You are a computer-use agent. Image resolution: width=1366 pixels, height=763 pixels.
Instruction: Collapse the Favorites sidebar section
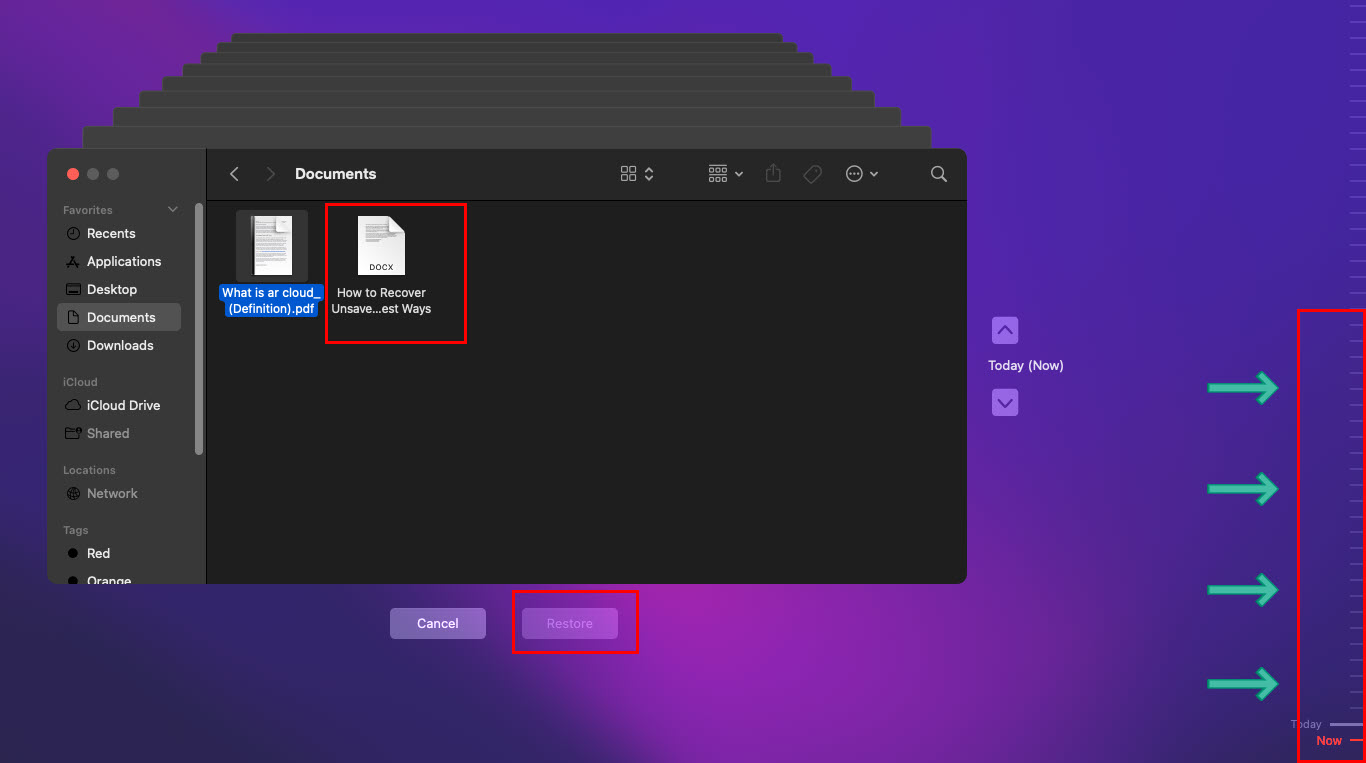[173, 210]
